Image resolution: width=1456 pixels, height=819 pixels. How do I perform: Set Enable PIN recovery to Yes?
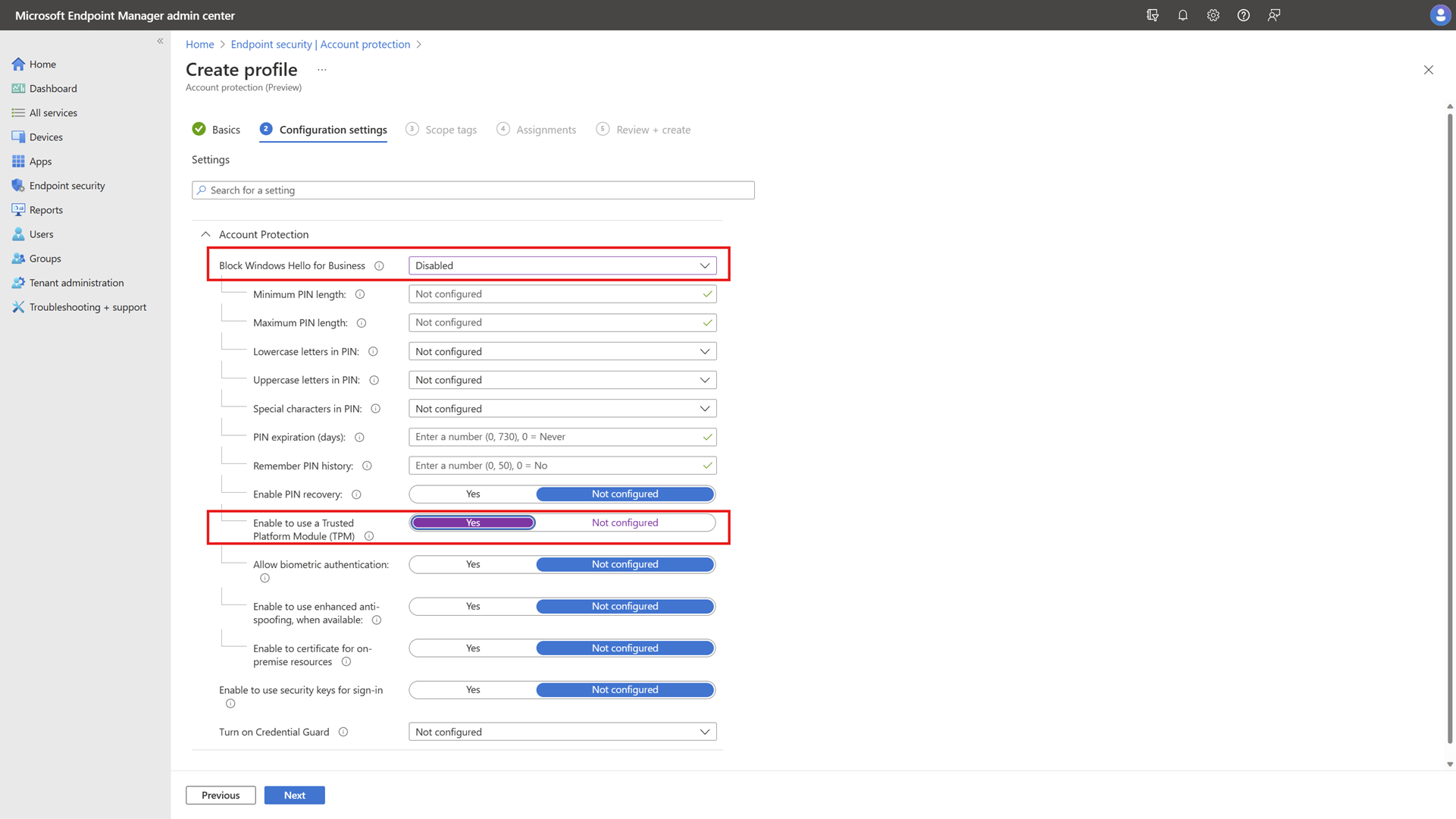(473, 494)
